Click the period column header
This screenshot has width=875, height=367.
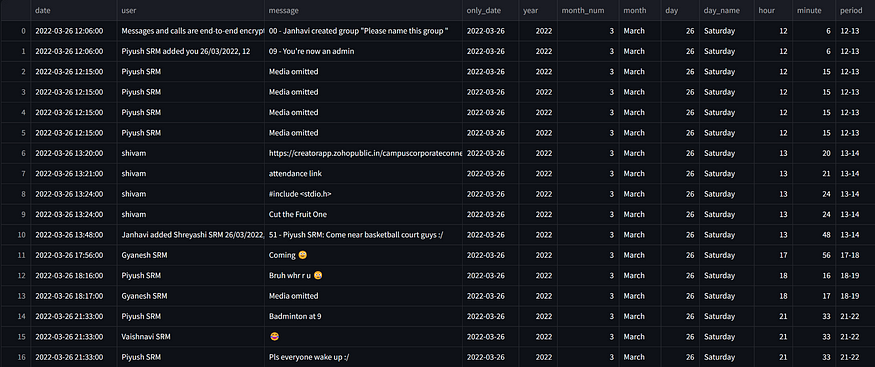855,11
